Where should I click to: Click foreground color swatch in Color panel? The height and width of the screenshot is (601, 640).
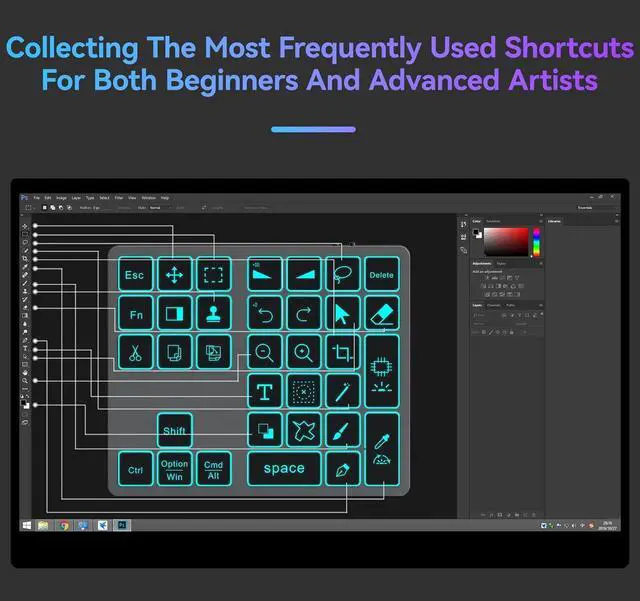[x=476, y=232]
